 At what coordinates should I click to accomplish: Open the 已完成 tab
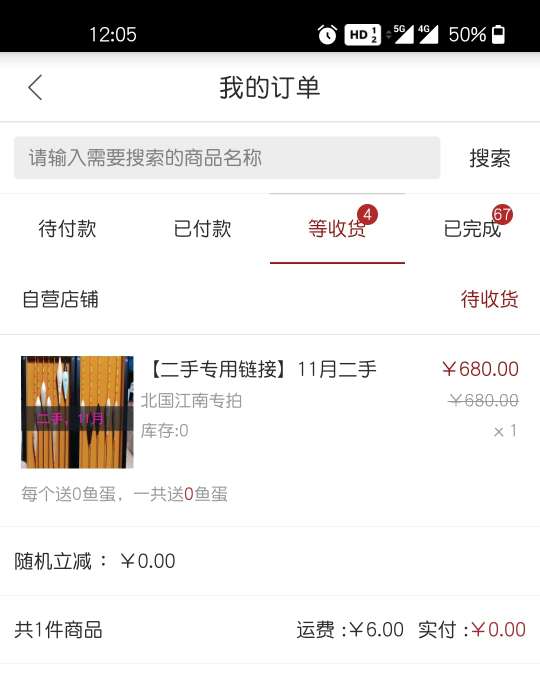pyautogui.click(x=472, y=228)
